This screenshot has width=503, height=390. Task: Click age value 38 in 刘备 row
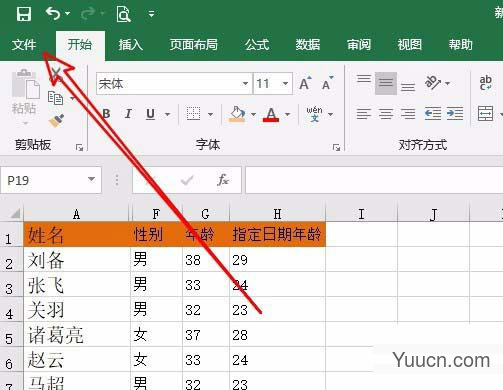tap(206, 260)
